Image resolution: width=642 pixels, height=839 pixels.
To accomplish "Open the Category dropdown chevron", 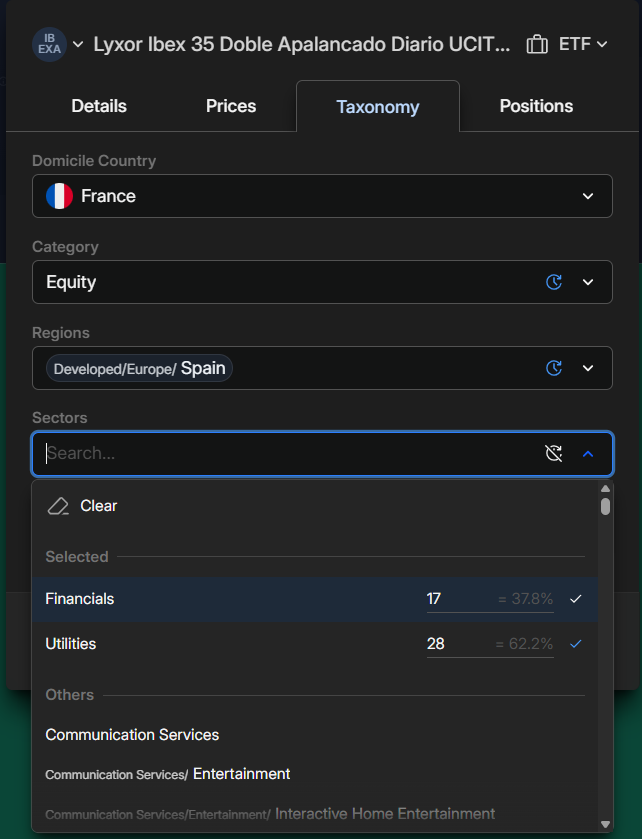I will [588, 283].
